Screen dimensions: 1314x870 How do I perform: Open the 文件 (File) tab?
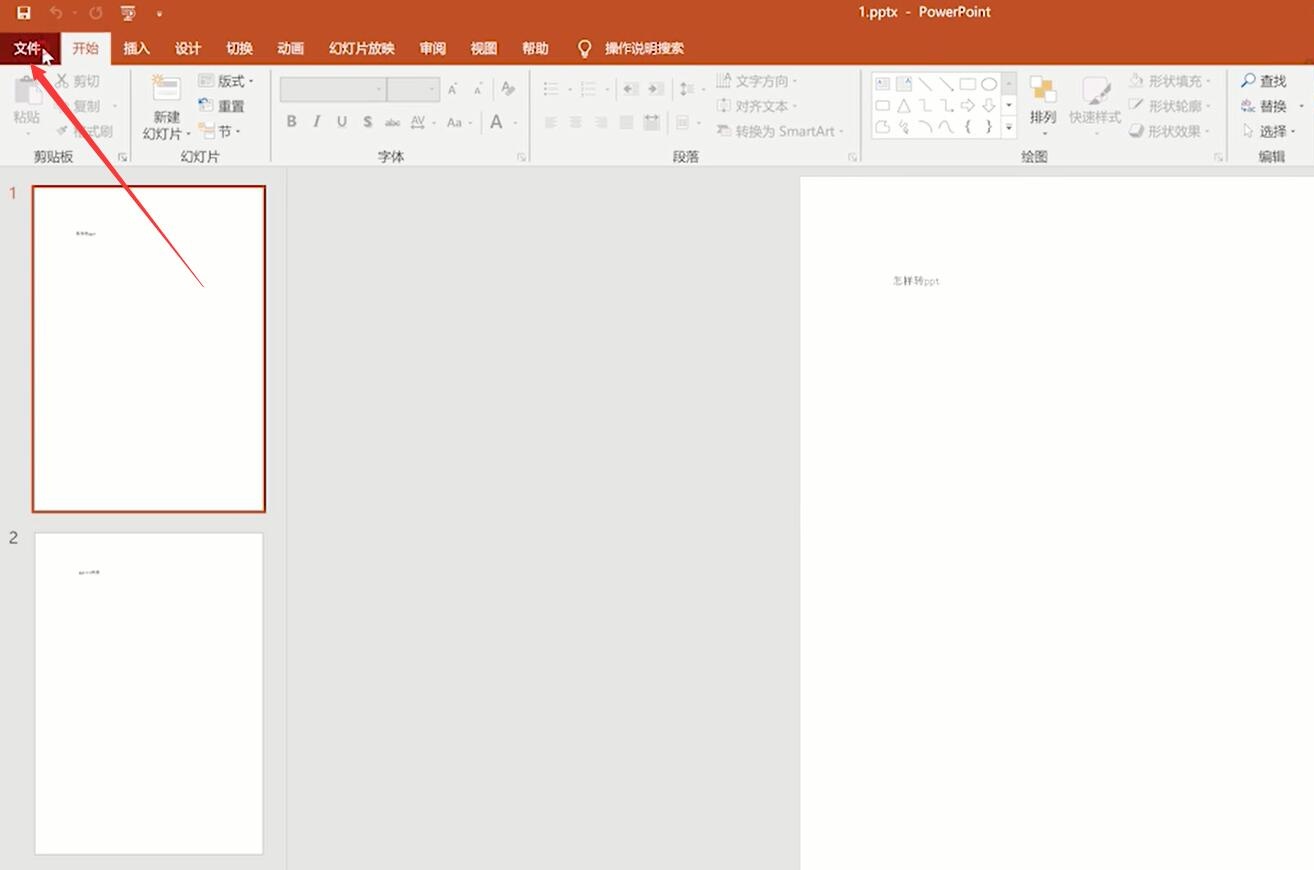28,48
